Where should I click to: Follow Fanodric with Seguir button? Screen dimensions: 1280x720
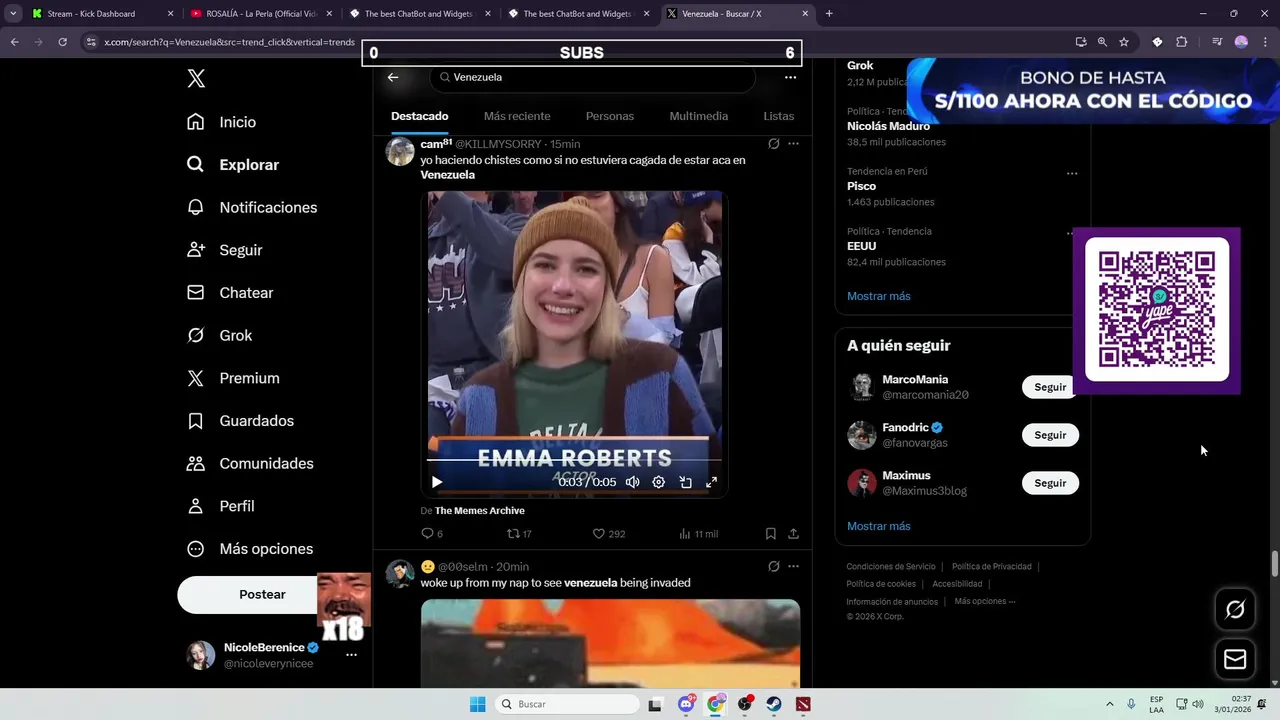(1050, 435)
